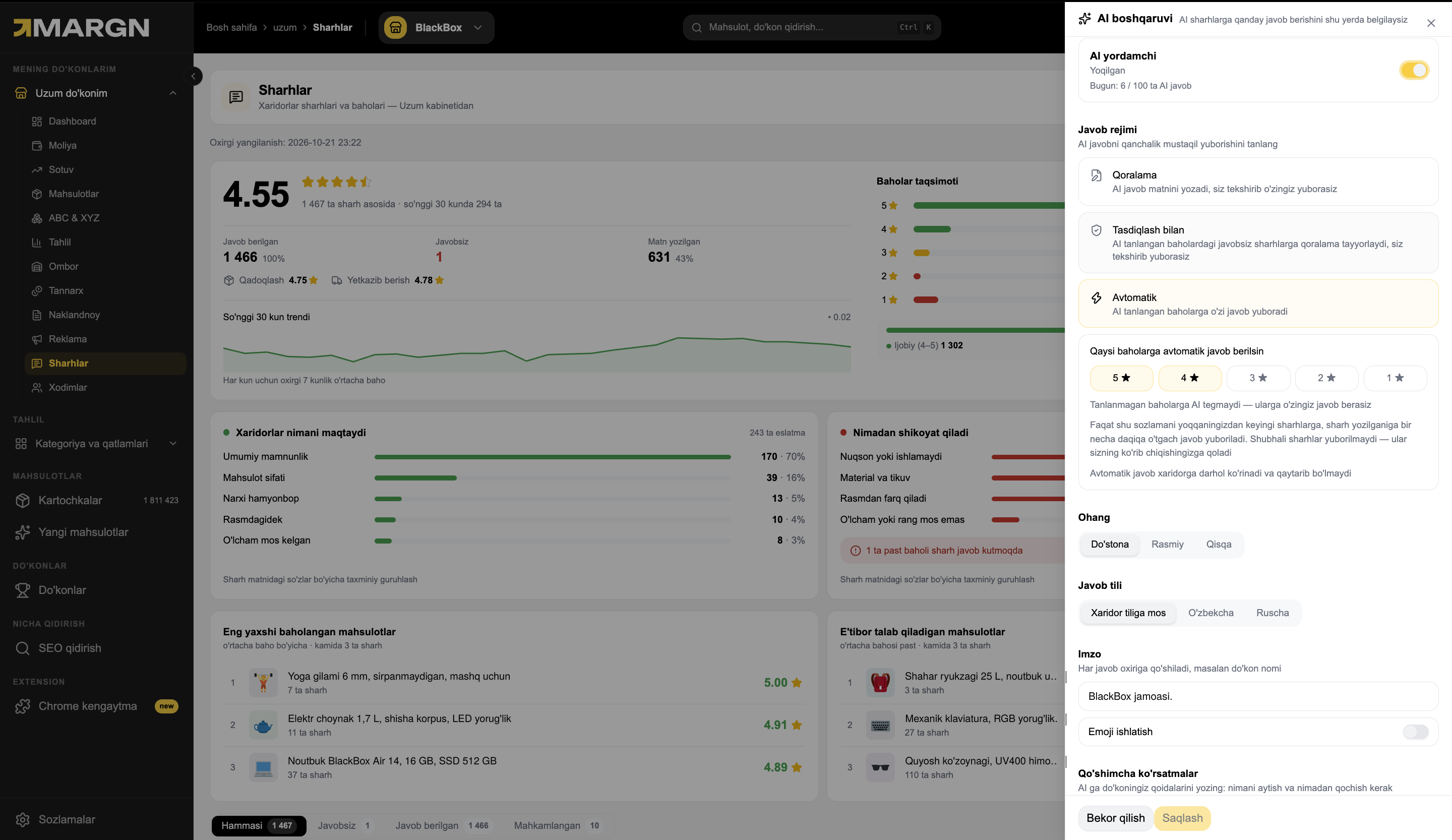Deselect 5 star auto-reply rating
The width and height of the screenshot is (1452, 840).
[1121, 379]
